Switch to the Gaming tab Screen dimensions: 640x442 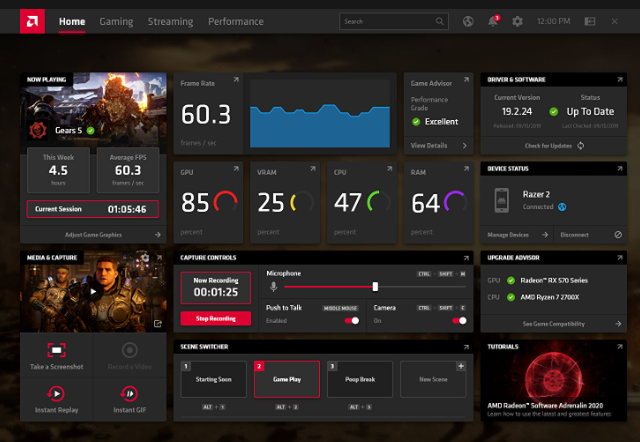(x=116, y=21)
